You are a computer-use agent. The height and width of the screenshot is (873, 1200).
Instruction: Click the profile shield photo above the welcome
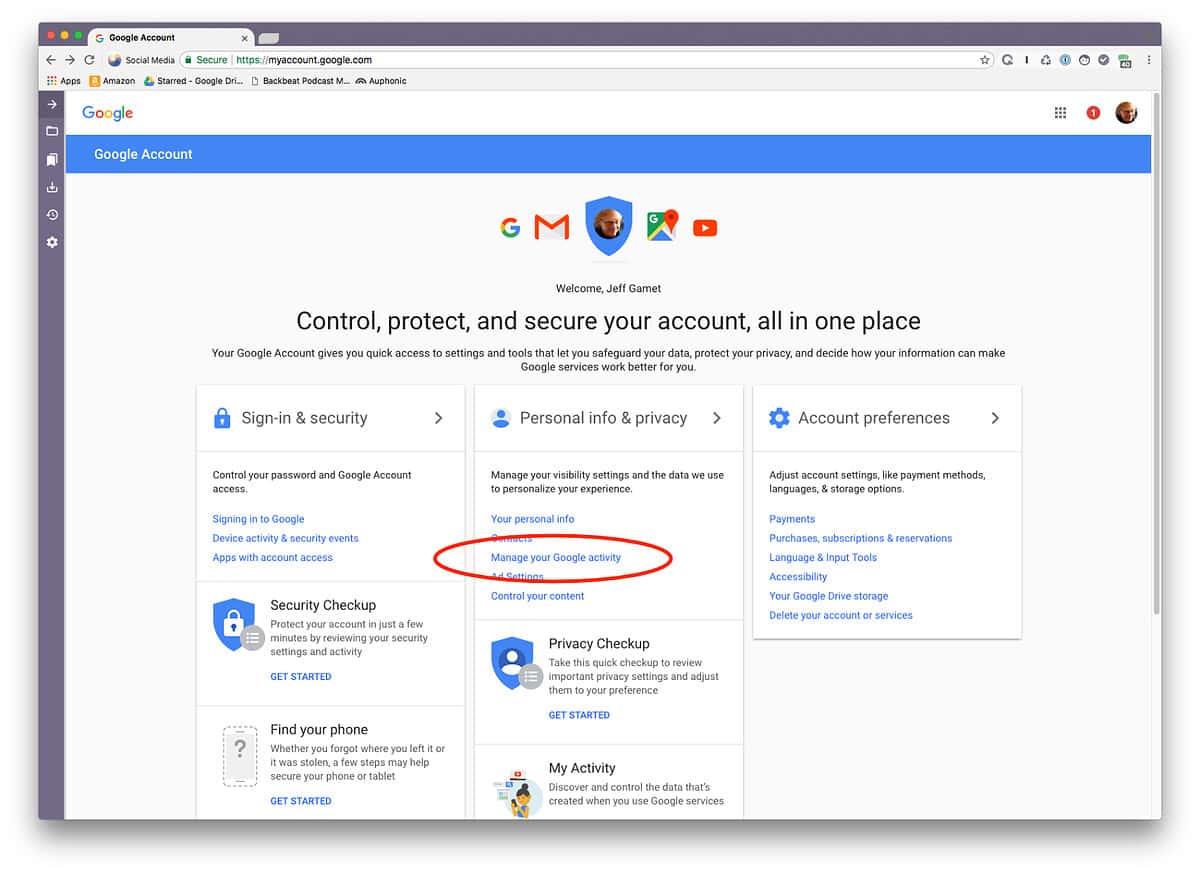[608, 225]
